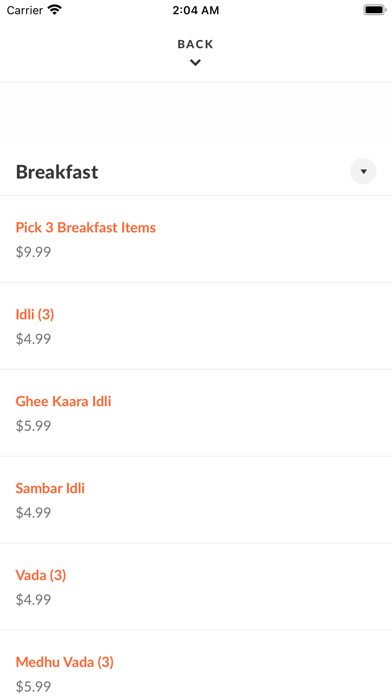Tap the down chevron under BACK
The height and width of the screenshot is (696, 392).
pyautogui.click(x=195, y=63)
